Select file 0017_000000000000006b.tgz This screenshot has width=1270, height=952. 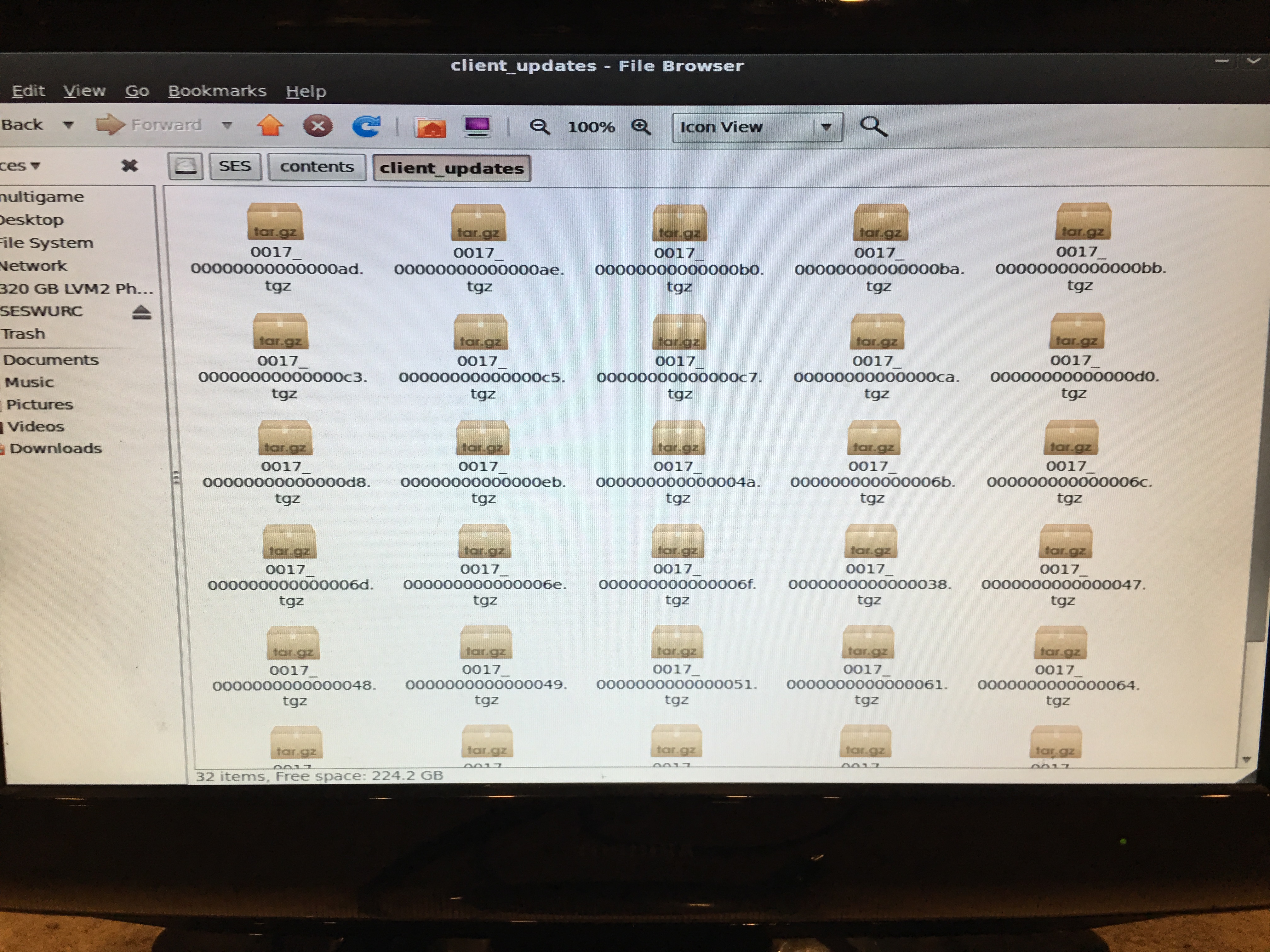click(873, 462)
